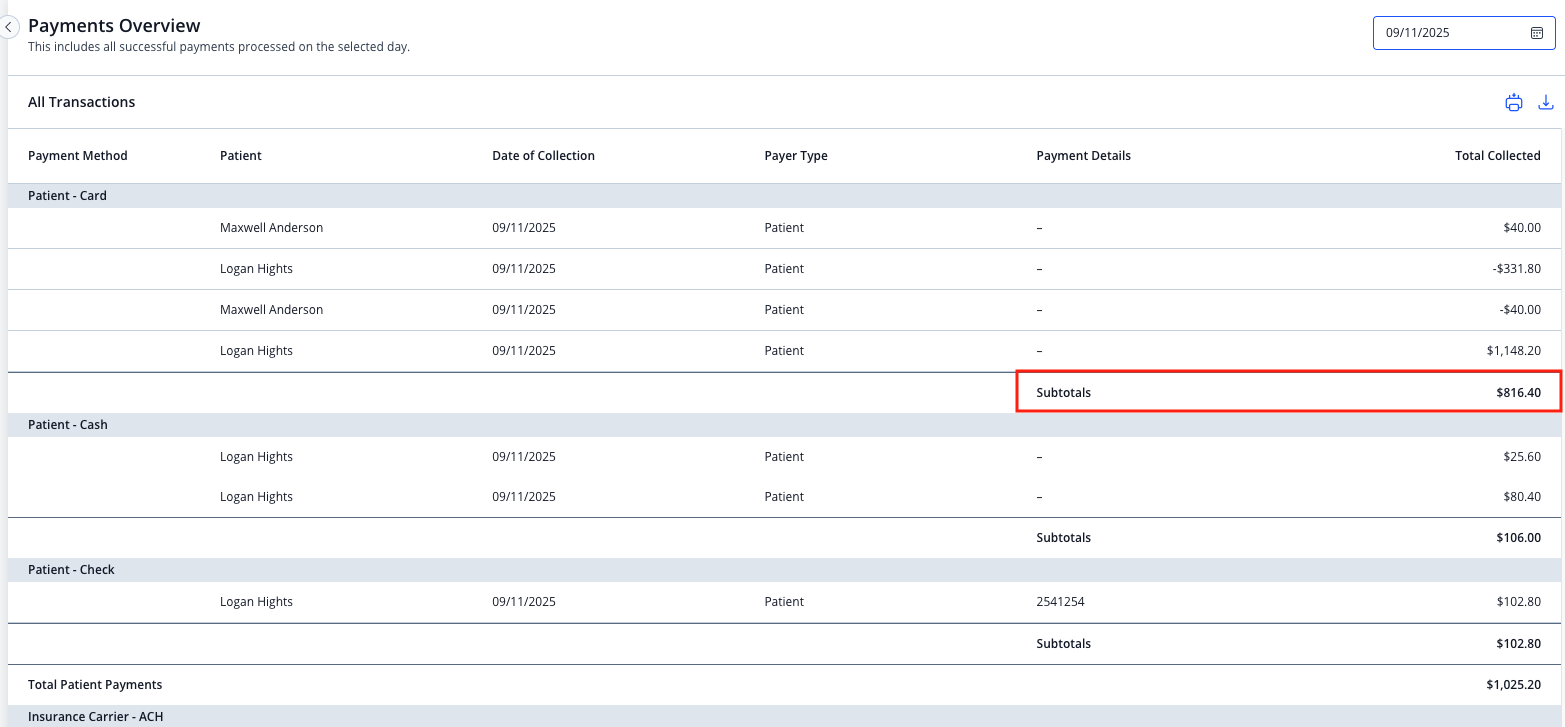
Task: Select the $102.80 check subtotal
Action: pyautogui.click(x=1519, y=644)
